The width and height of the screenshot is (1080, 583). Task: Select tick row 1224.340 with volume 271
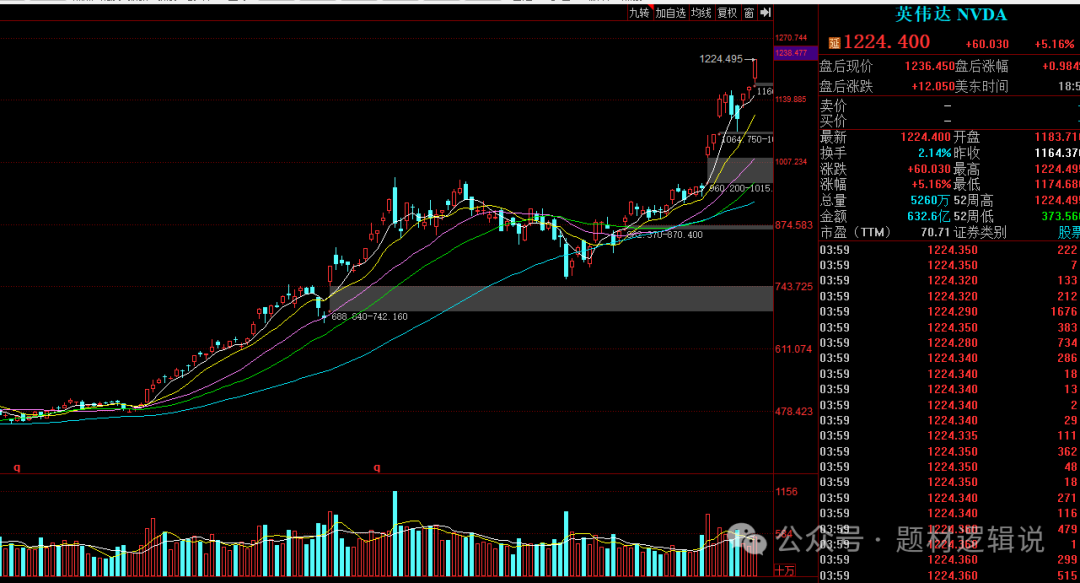pyautogui.click(x=949, y=498)
